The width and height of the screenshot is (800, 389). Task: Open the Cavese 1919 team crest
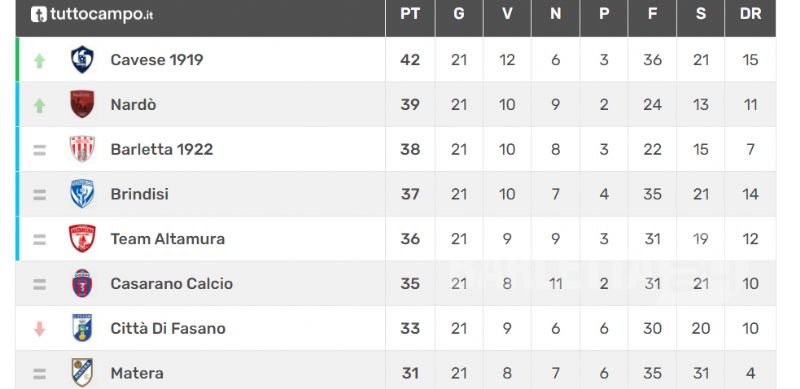(x=82, y=60)
